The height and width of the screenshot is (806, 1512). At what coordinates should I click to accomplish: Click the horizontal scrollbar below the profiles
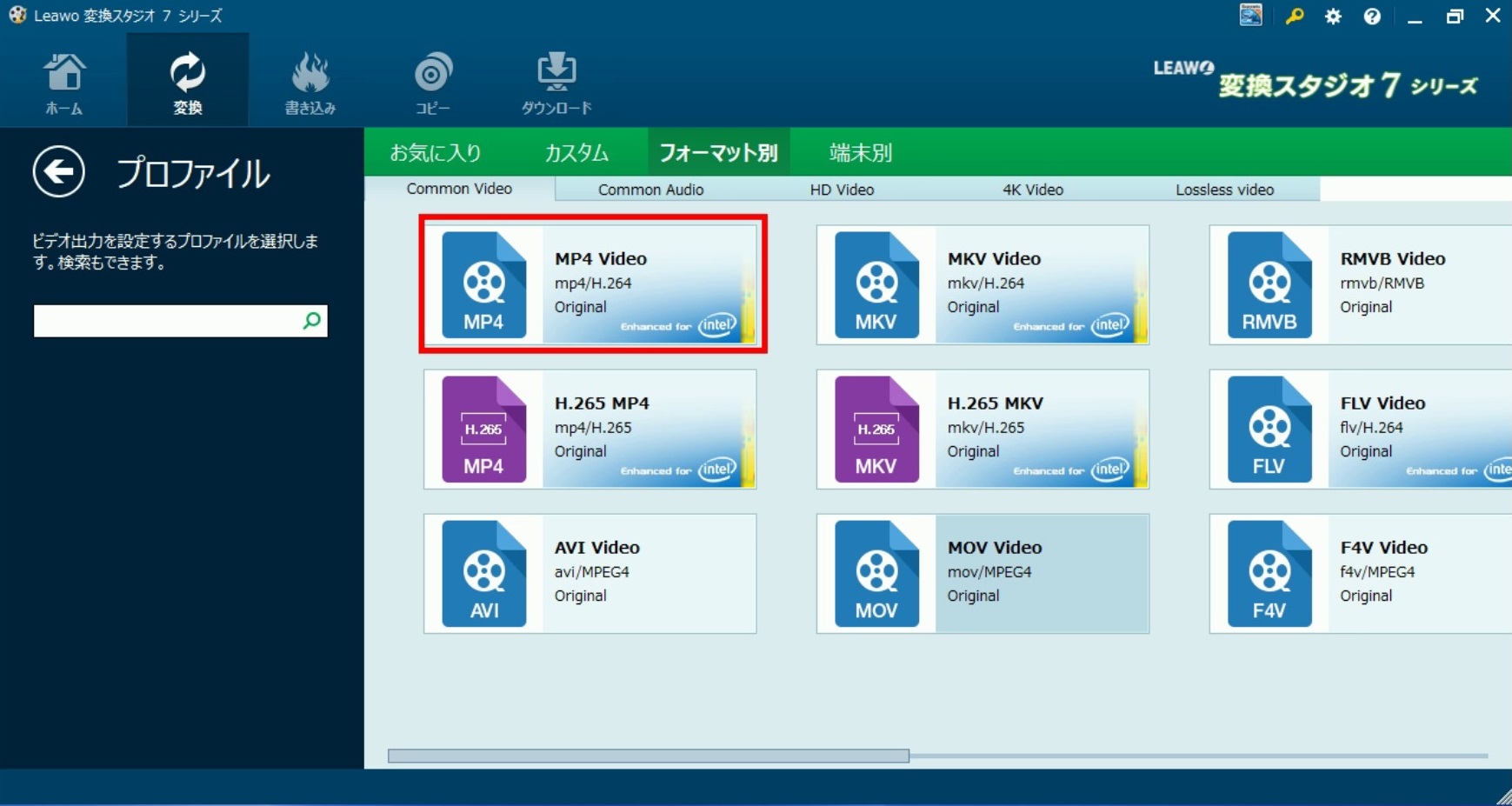point(649,756)
